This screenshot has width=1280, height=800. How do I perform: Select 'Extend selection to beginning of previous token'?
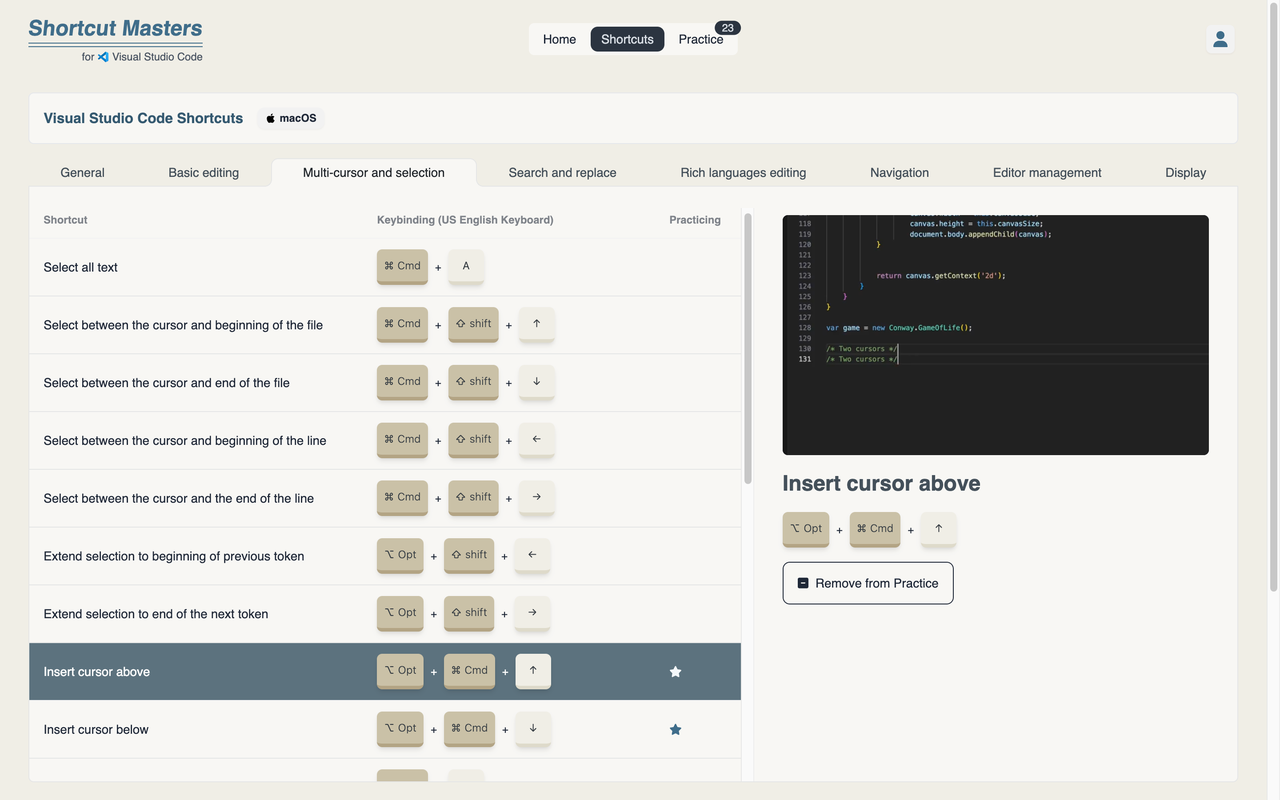pos(385,556)
